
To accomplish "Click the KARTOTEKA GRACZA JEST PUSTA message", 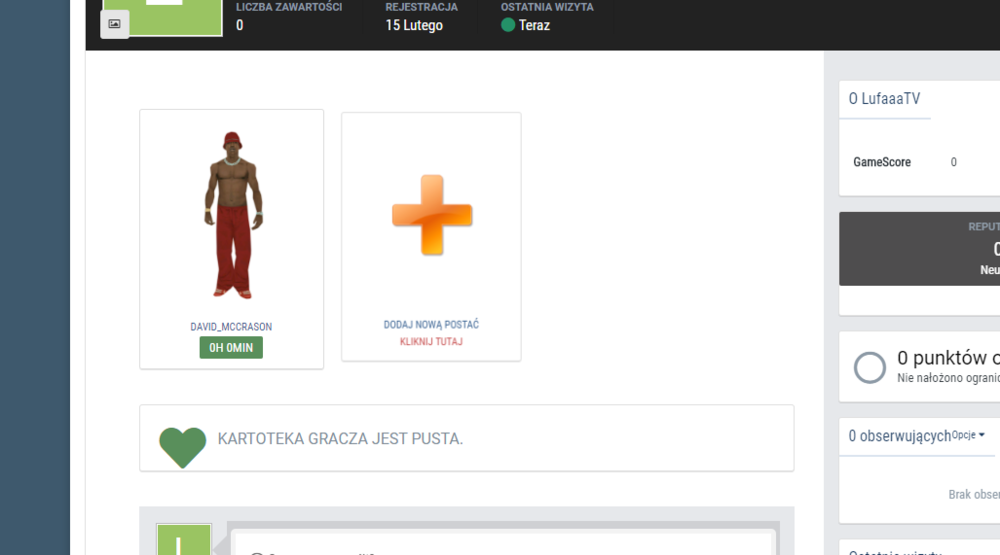I will [x=340, y=439].
